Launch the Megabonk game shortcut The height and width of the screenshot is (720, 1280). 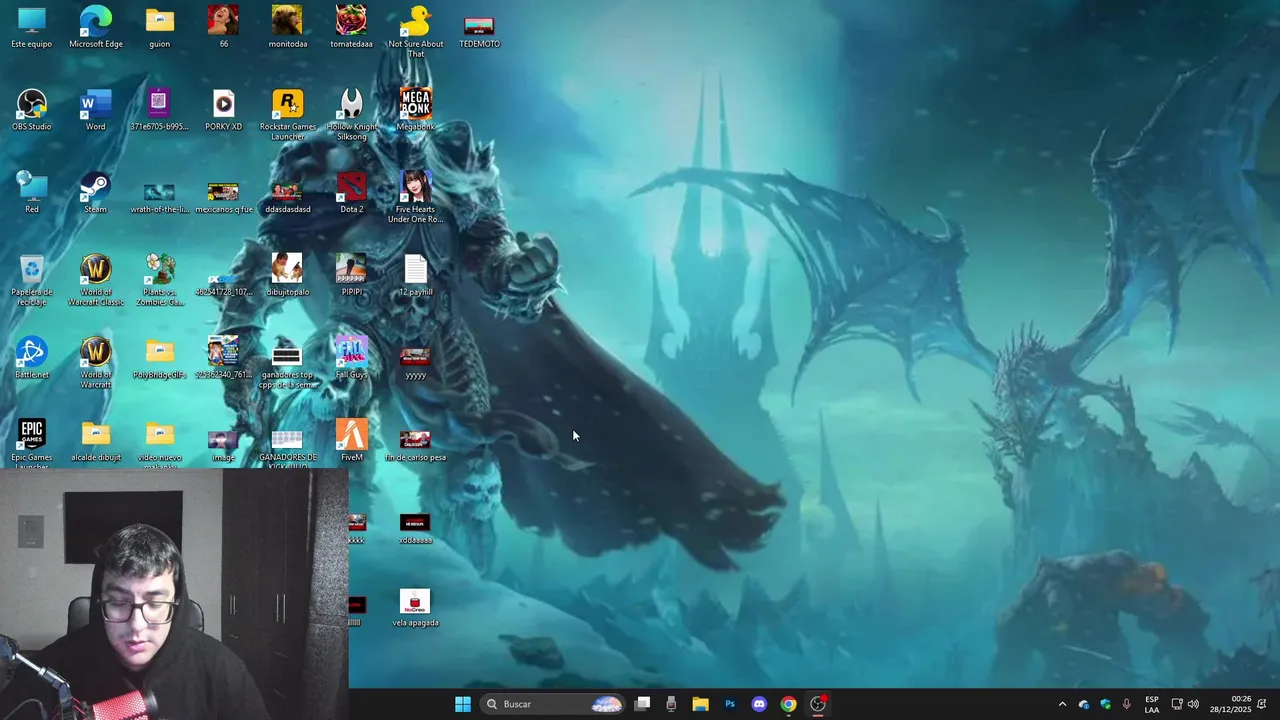[415, 110]
